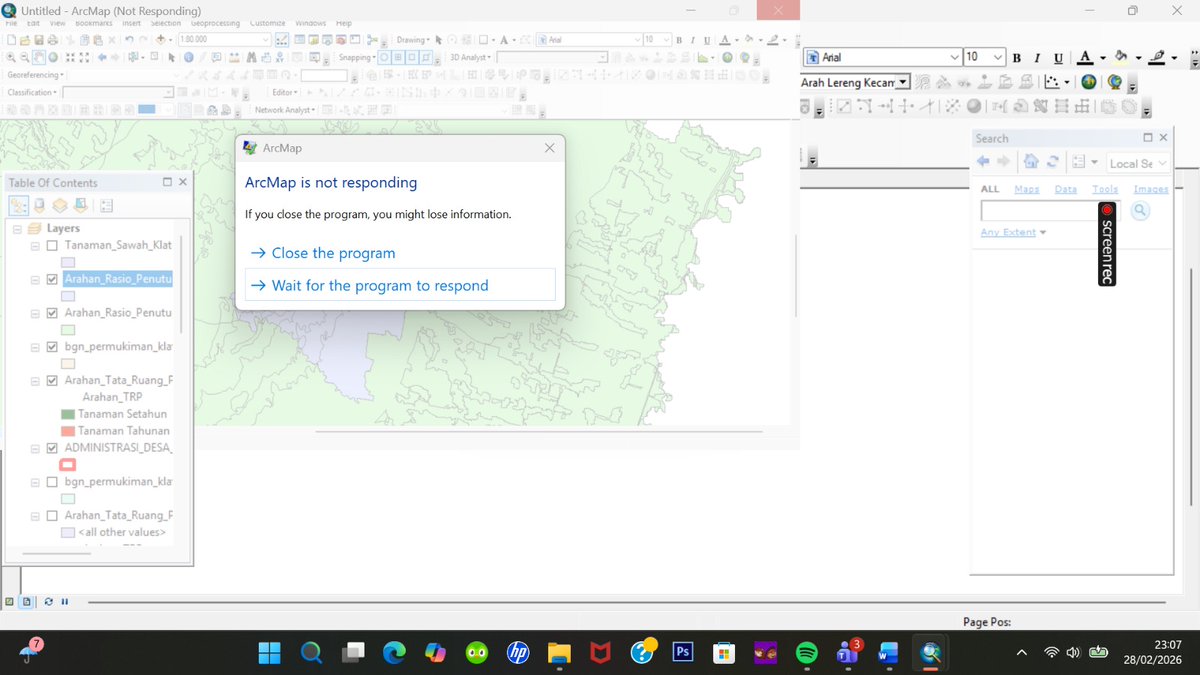Click the Arahan_TRP legend heading
The height and width of the screenshot is (675, 1200).
(x=112, y=397)
